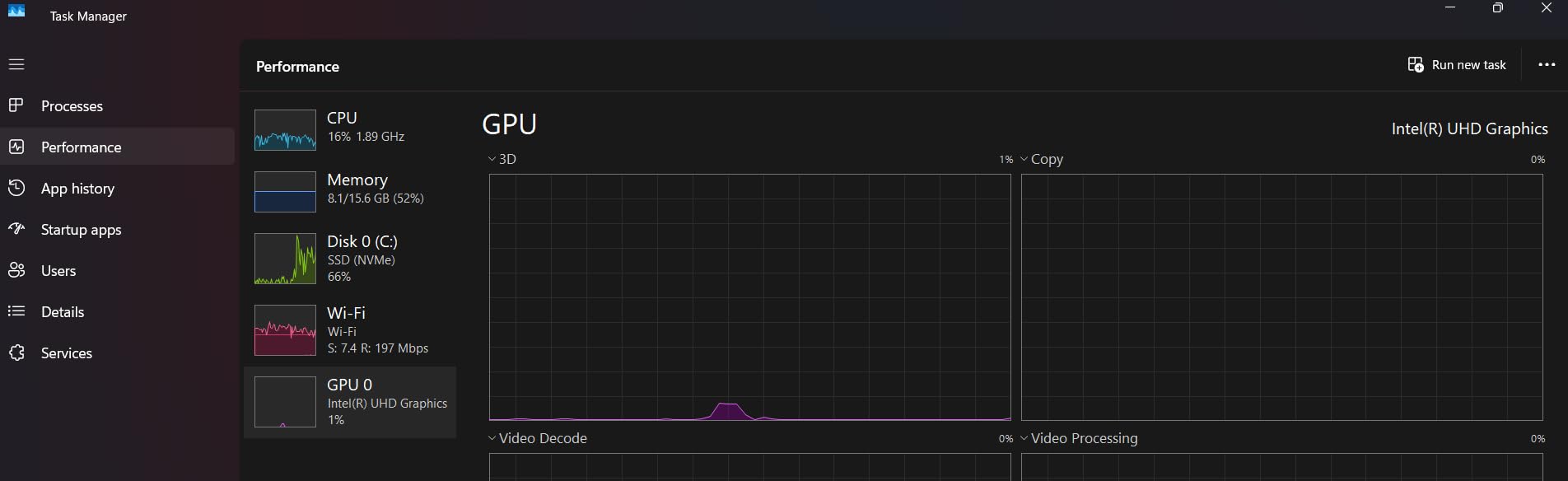Click the 3D usage graph
1568x481 pixels.
click(x=749, y=297)
